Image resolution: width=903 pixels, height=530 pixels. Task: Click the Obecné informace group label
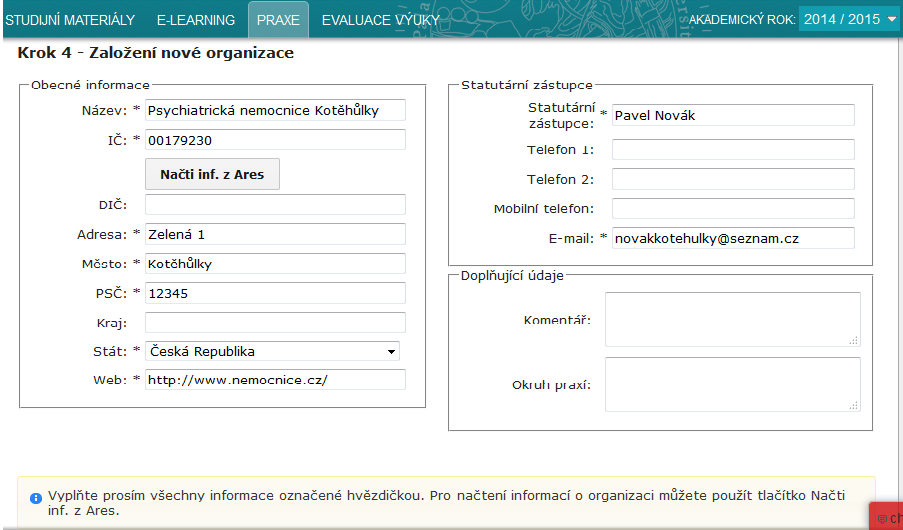[x=90, y=85]
